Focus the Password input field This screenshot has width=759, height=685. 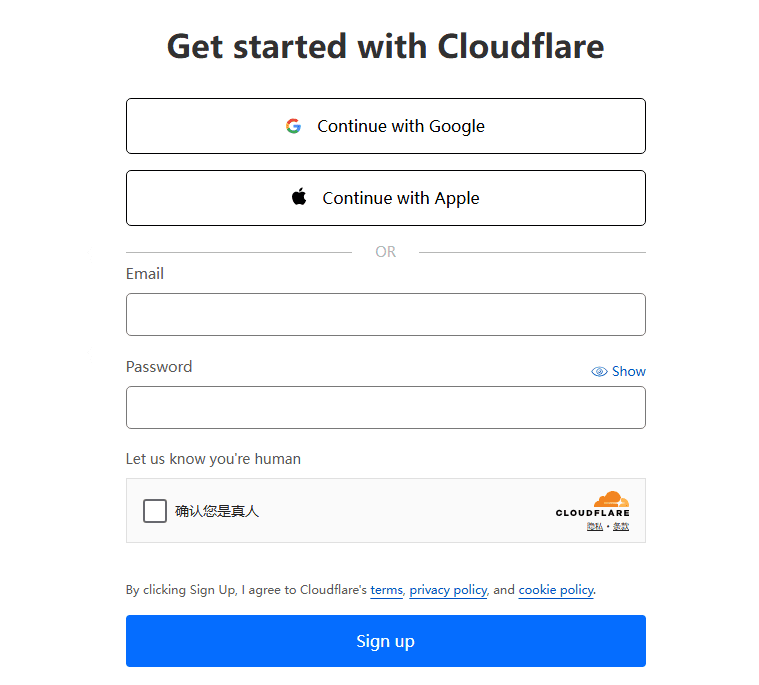coord(386,407)
